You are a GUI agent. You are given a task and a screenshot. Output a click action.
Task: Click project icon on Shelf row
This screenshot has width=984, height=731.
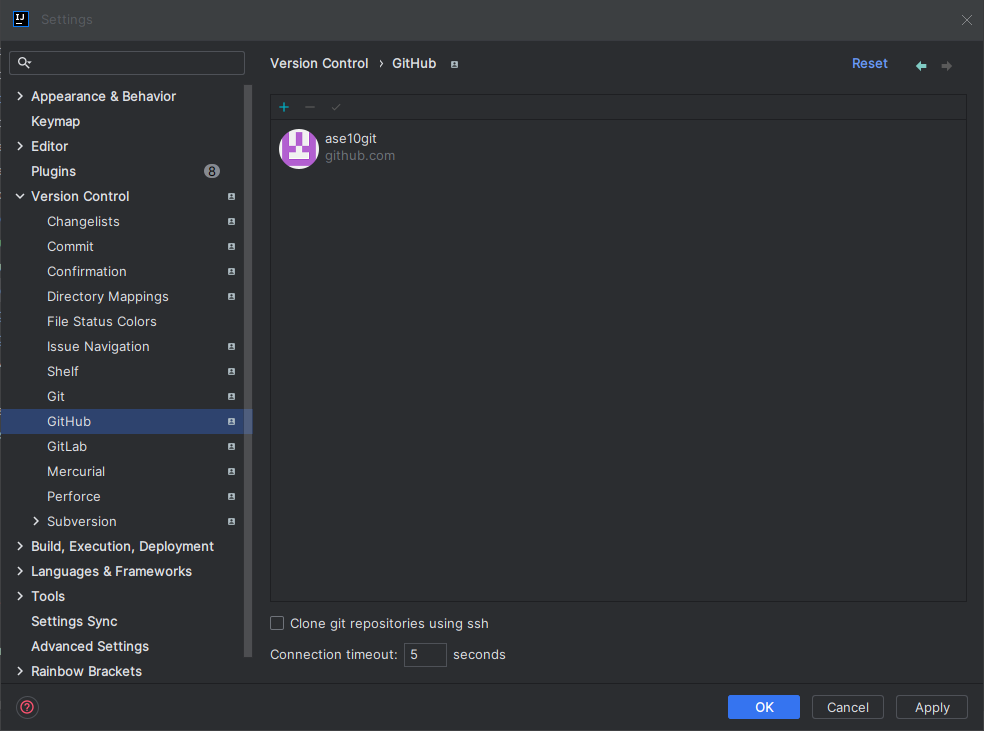(232, 371)
